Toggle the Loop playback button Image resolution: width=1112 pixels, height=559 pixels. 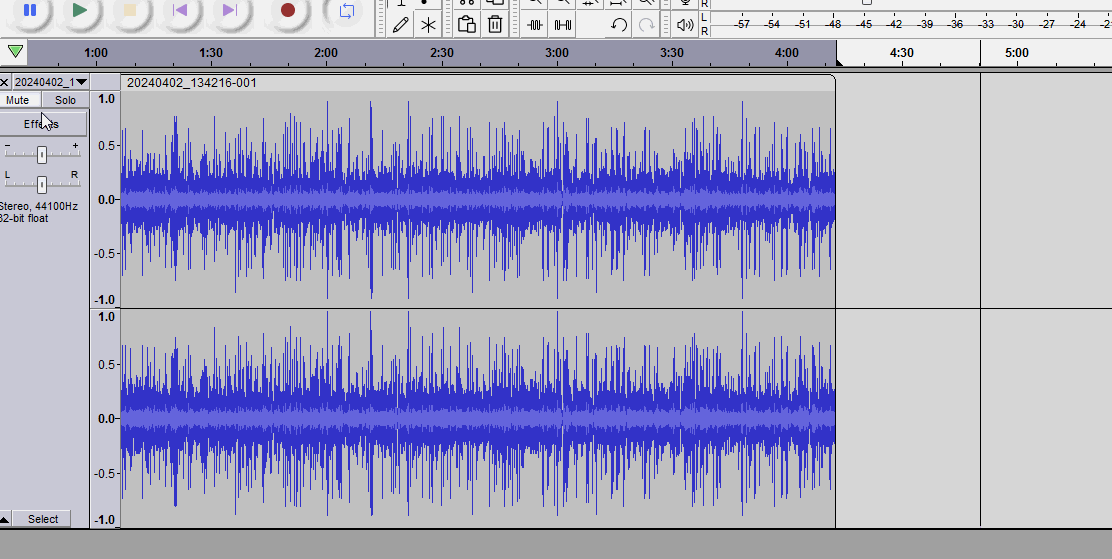pos(346,10)
